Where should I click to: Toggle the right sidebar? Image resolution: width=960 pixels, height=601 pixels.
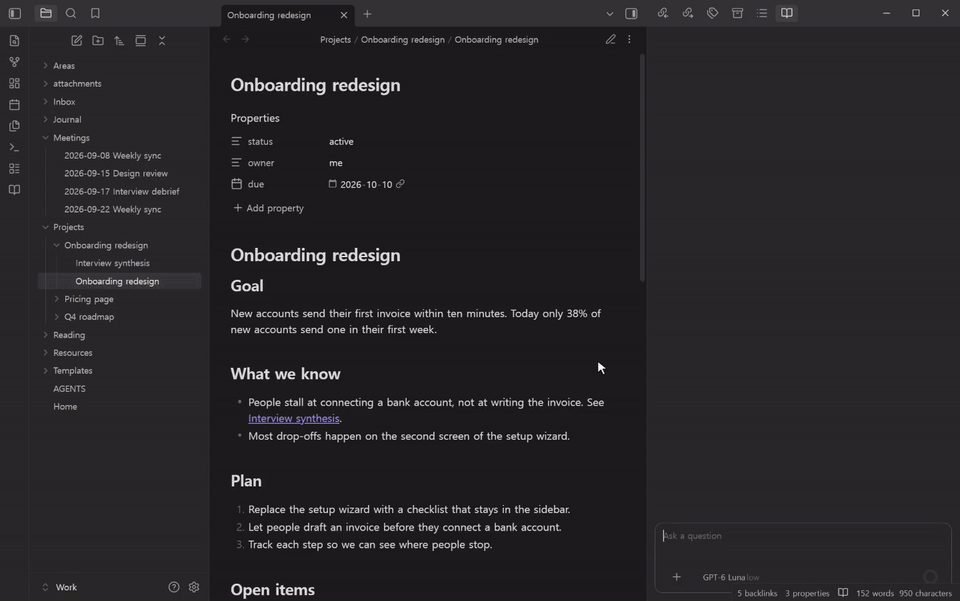[631, 13]
